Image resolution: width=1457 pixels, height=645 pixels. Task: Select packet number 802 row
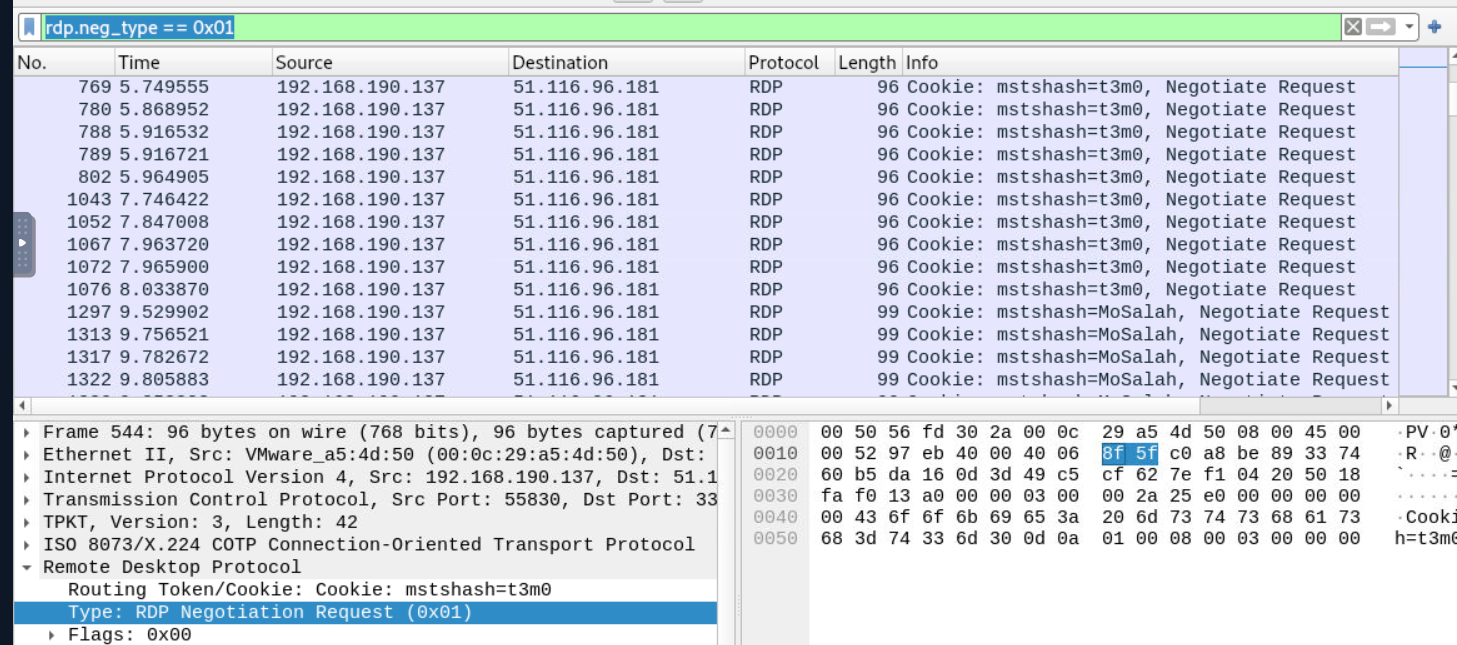(x=706, y=177)
